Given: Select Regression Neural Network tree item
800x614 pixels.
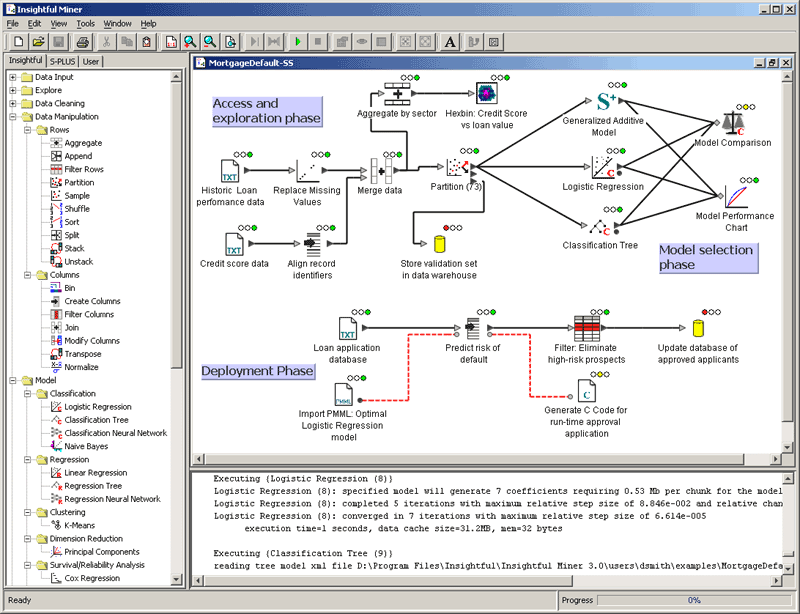Looking at the screenshot, I should [112, 499].
